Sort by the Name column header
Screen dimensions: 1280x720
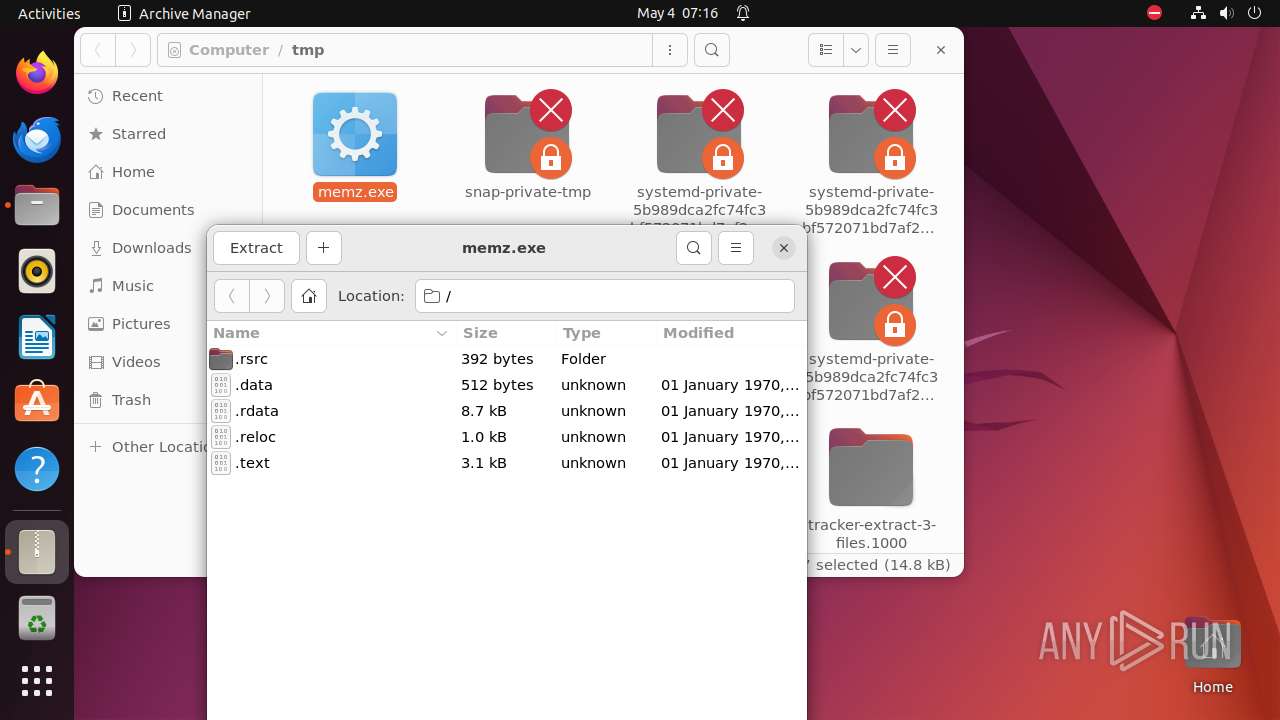tap(331, 333)
